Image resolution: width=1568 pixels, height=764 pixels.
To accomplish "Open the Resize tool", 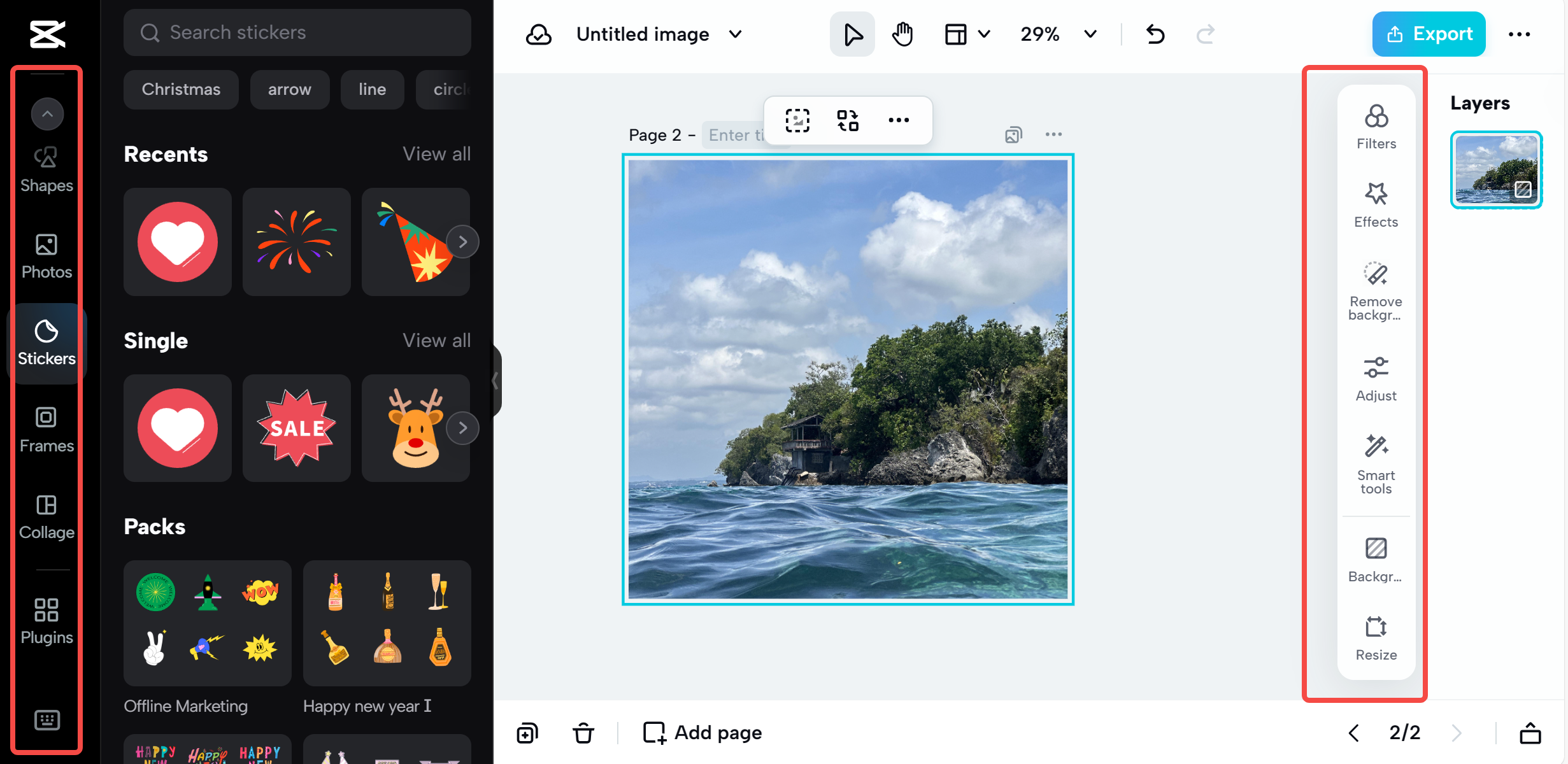I will pyautogui.click(x=1376, y=639).
